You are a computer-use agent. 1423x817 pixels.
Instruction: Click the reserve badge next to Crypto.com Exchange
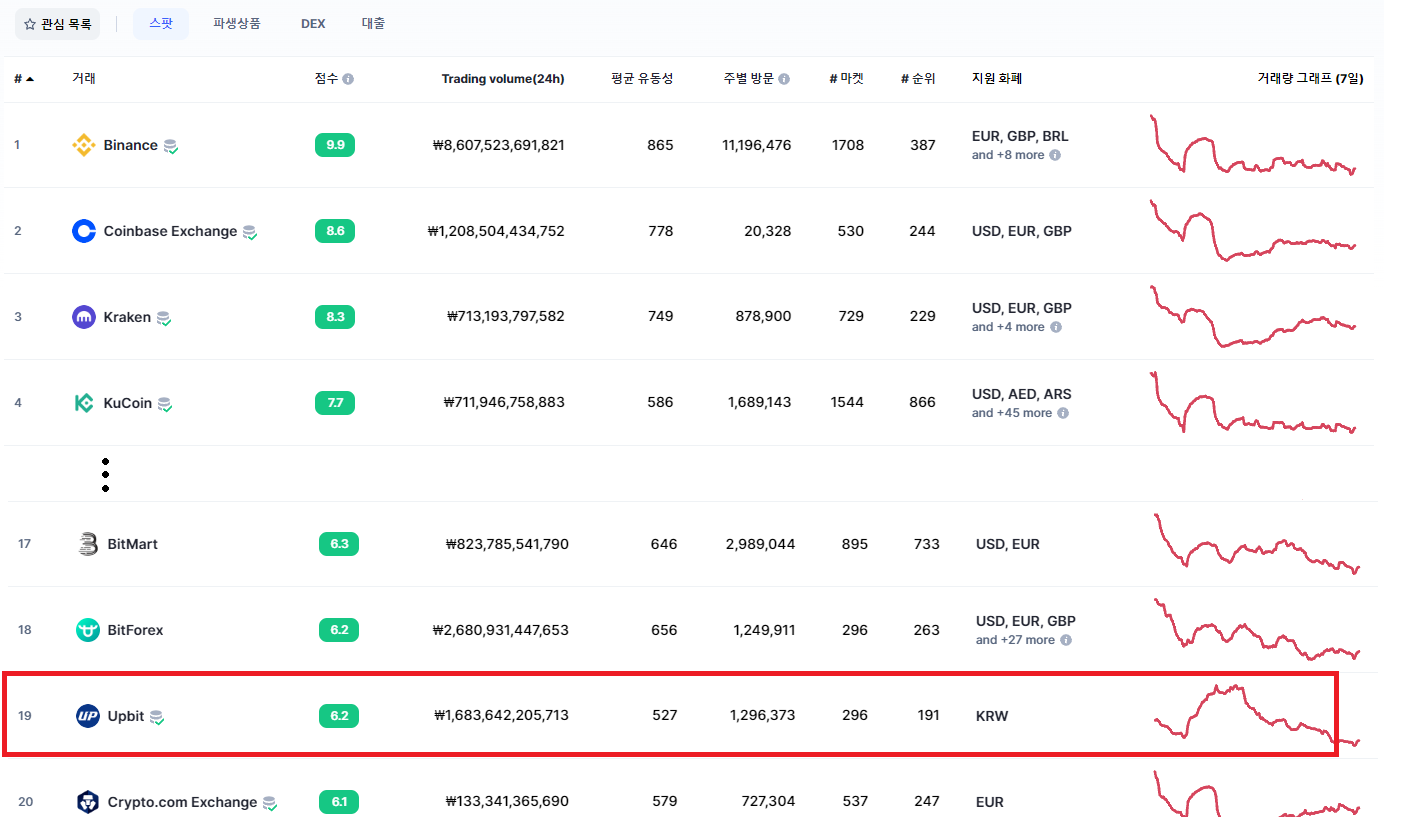pos(270,804)
